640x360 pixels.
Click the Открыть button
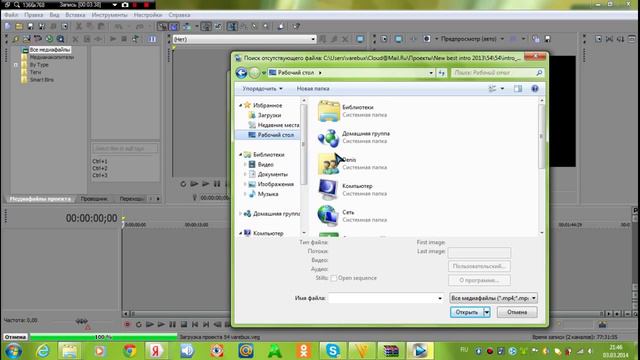(x=467, y=312)
